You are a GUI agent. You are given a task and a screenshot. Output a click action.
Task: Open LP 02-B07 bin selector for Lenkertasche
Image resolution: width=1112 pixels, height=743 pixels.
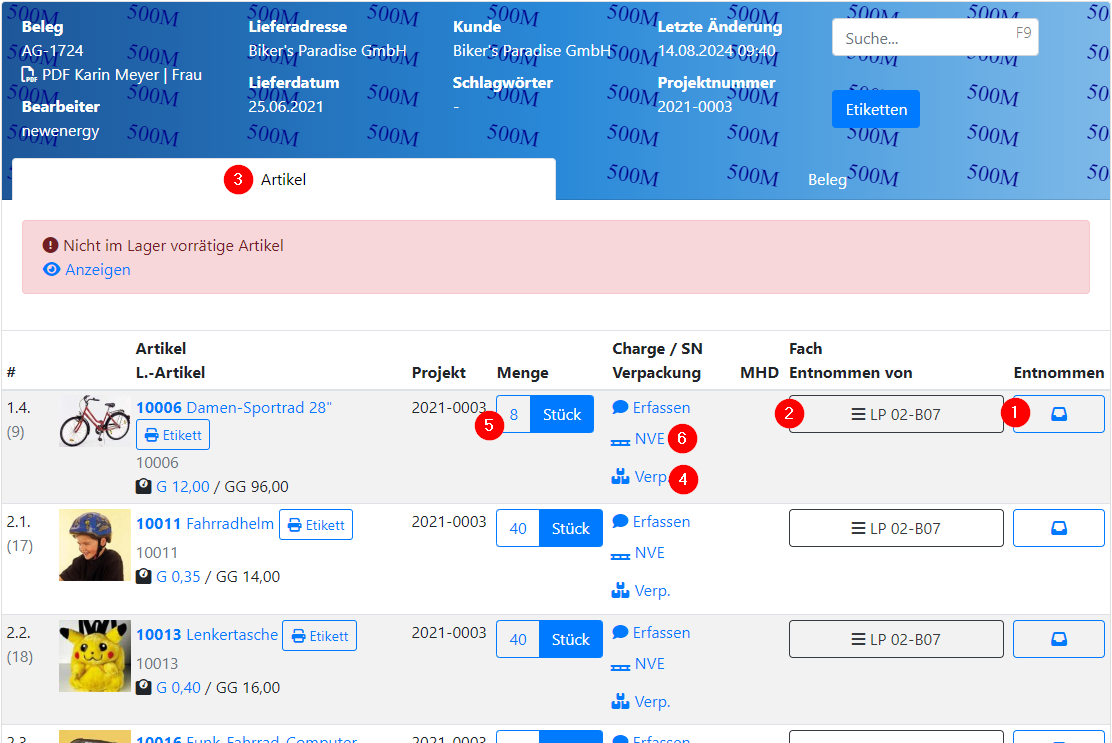coord(896,639)
